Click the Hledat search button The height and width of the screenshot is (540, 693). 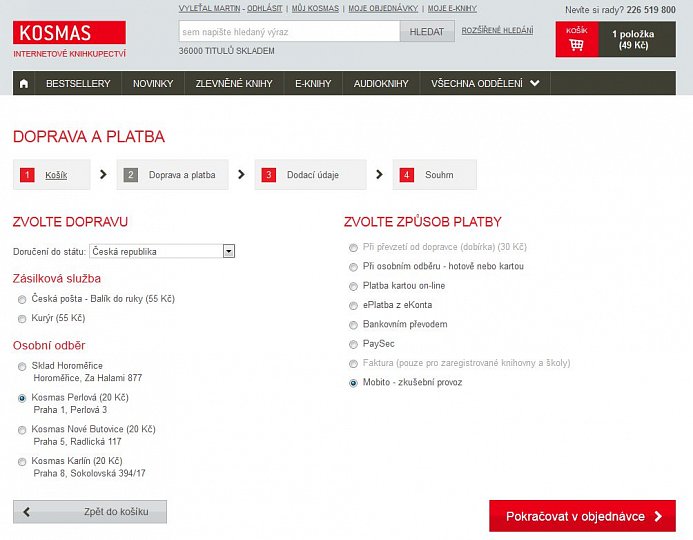coord(427,32)
